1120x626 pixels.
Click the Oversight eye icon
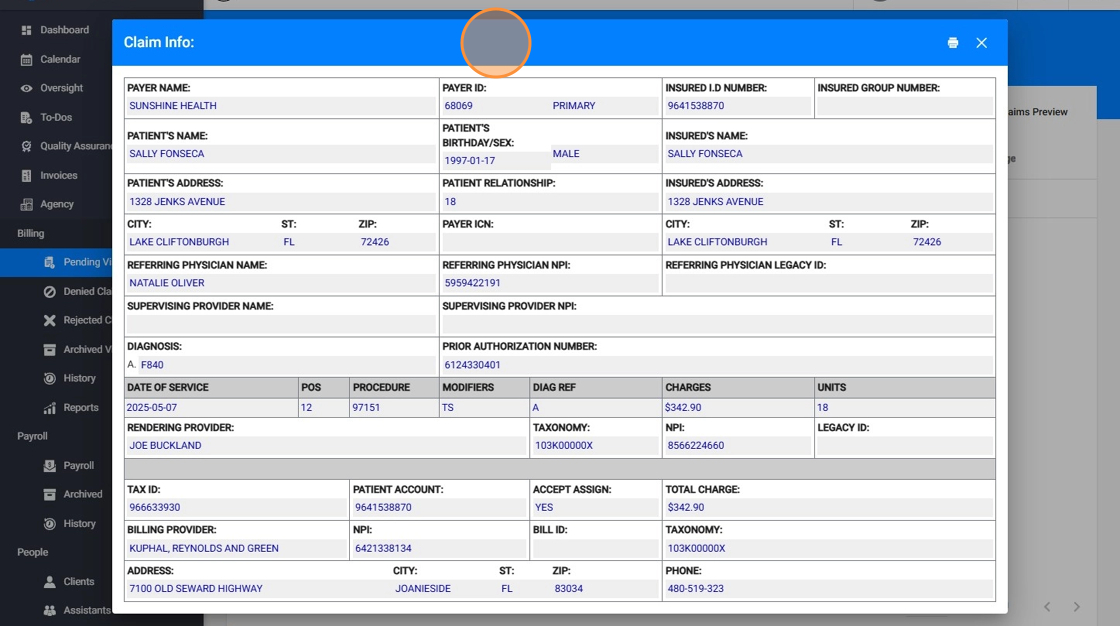tap(26, 89)
